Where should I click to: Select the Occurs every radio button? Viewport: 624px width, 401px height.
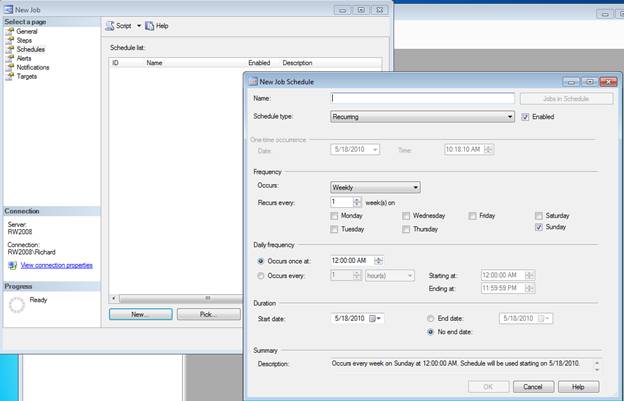[261, 275]
